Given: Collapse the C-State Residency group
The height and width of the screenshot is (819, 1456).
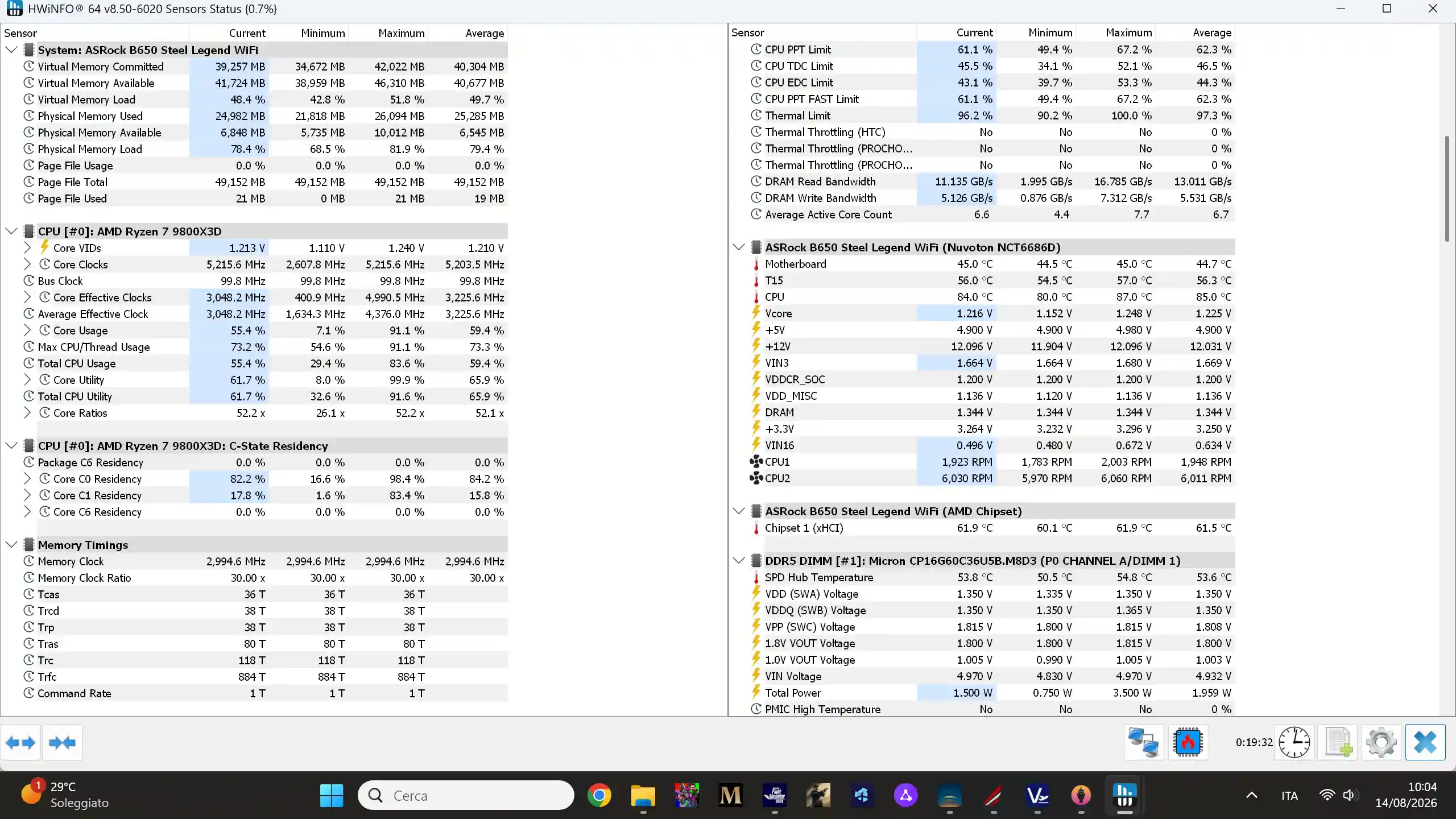Looking at the screenshot, I should click(x=11, y=446).
